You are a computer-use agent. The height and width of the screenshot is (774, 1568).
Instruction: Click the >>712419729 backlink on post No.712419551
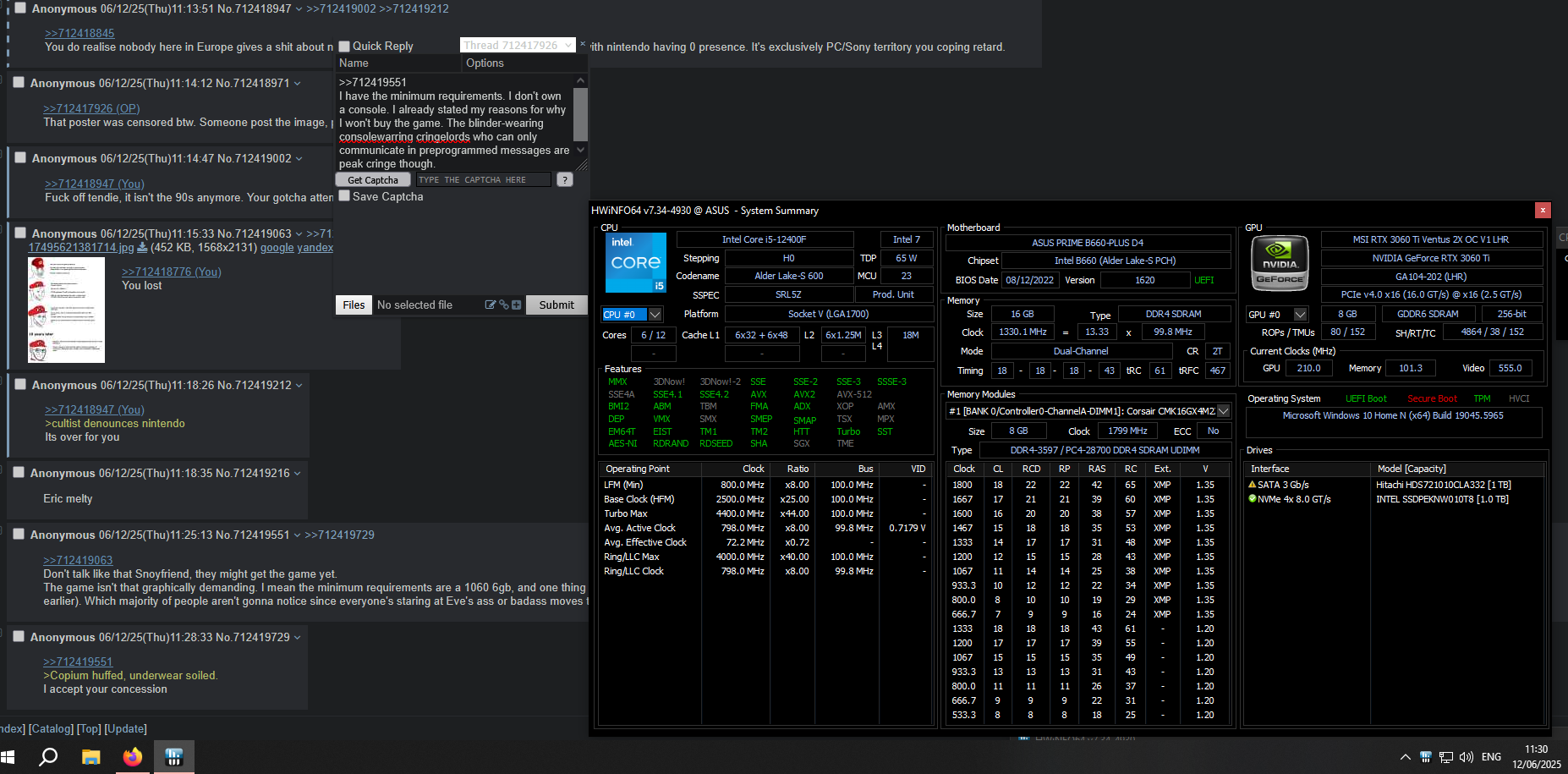339,535
